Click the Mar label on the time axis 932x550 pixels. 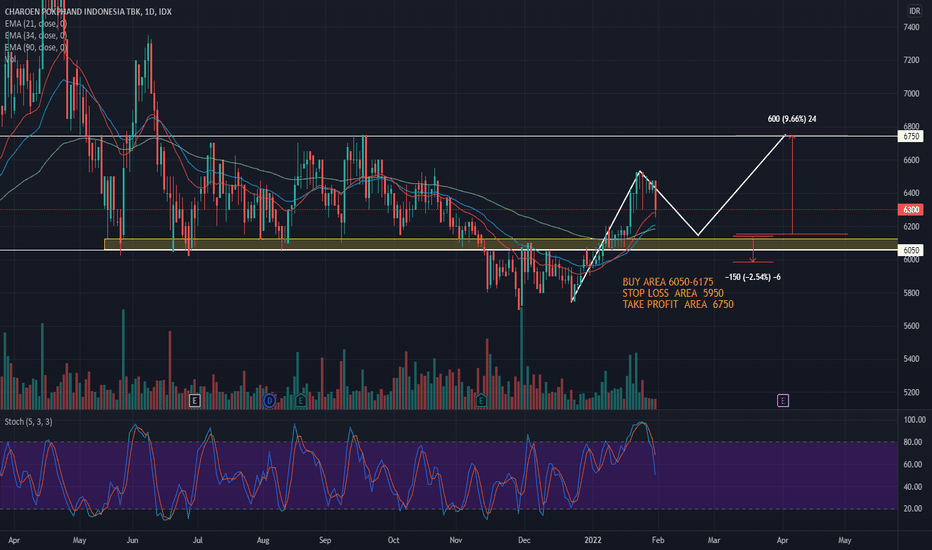coord(714,540)
